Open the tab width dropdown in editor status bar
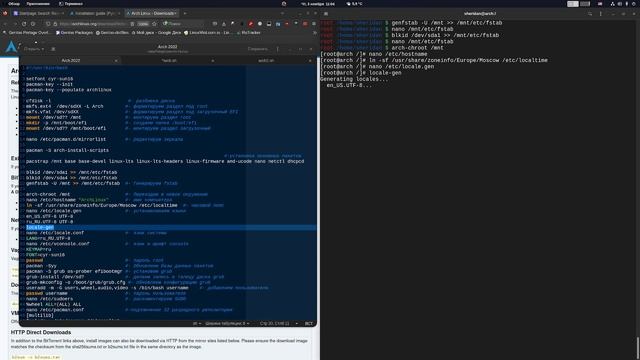Screen dimensions: 640x360 point(227,324)
